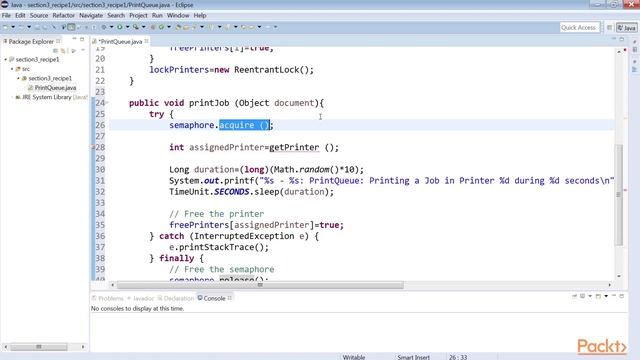Focus the Quick Access search field
The image size is (640, 360).
click(x=579, y=27)
